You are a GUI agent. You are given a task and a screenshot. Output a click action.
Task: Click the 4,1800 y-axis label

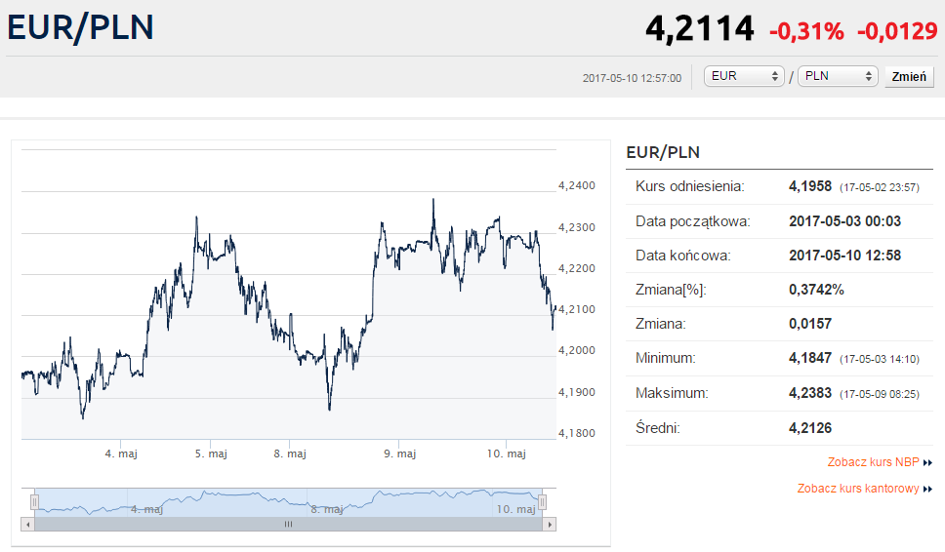[577, 433]
